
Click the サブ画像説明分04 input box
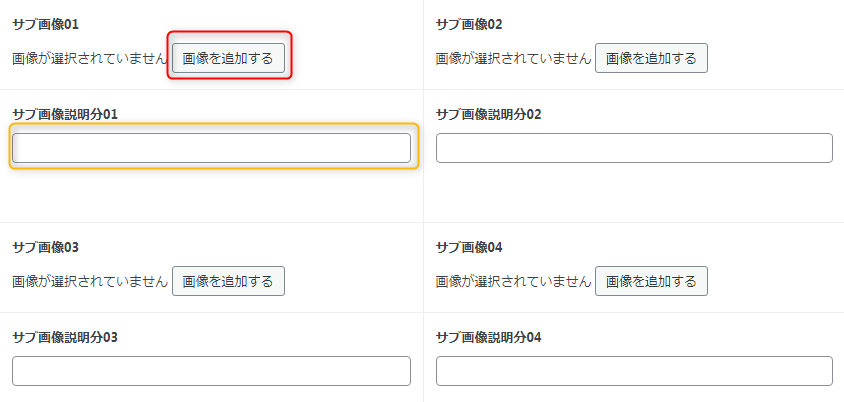(634, 371)
